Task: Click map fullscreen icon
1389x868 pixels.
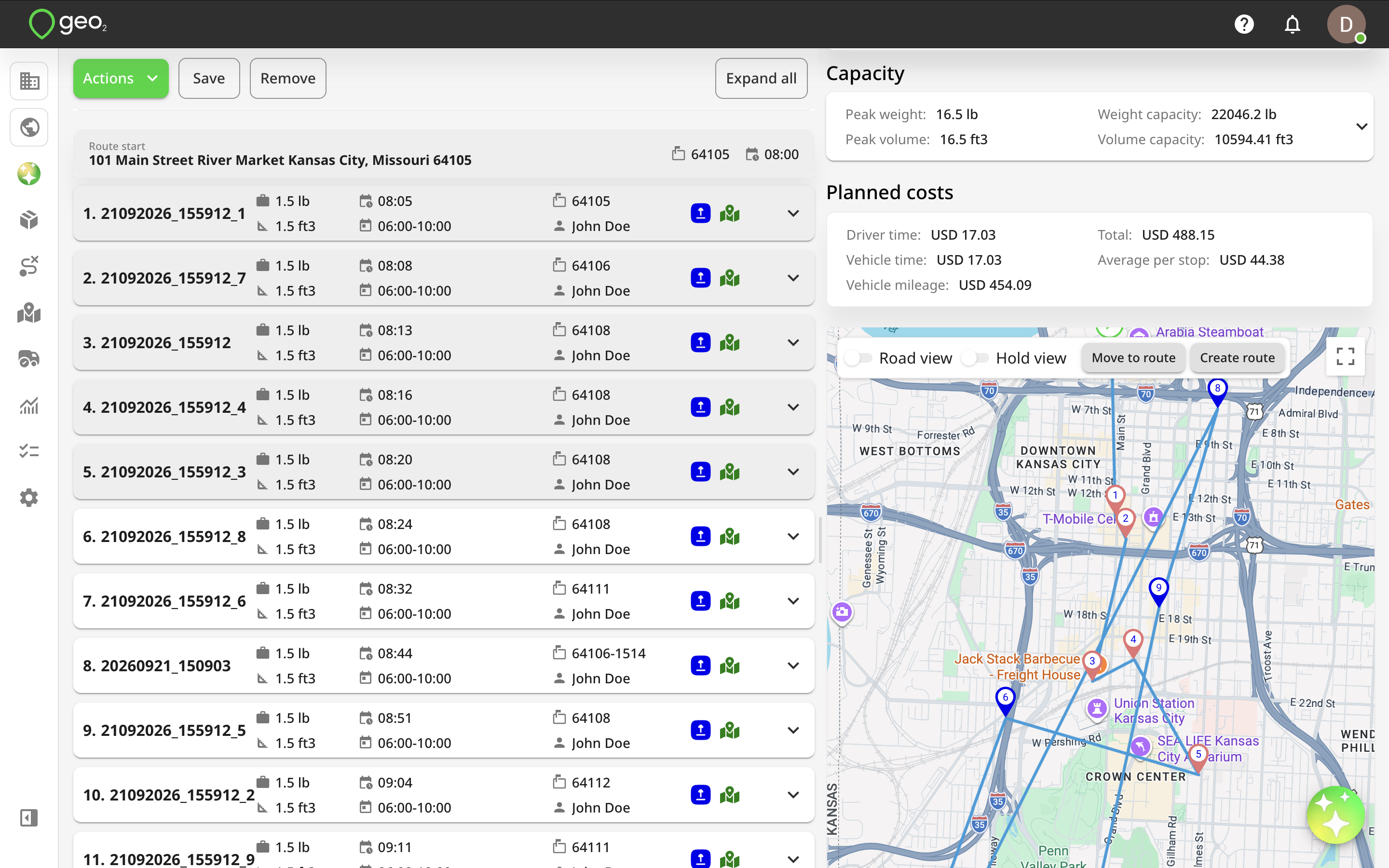Action: (1346, 356)
